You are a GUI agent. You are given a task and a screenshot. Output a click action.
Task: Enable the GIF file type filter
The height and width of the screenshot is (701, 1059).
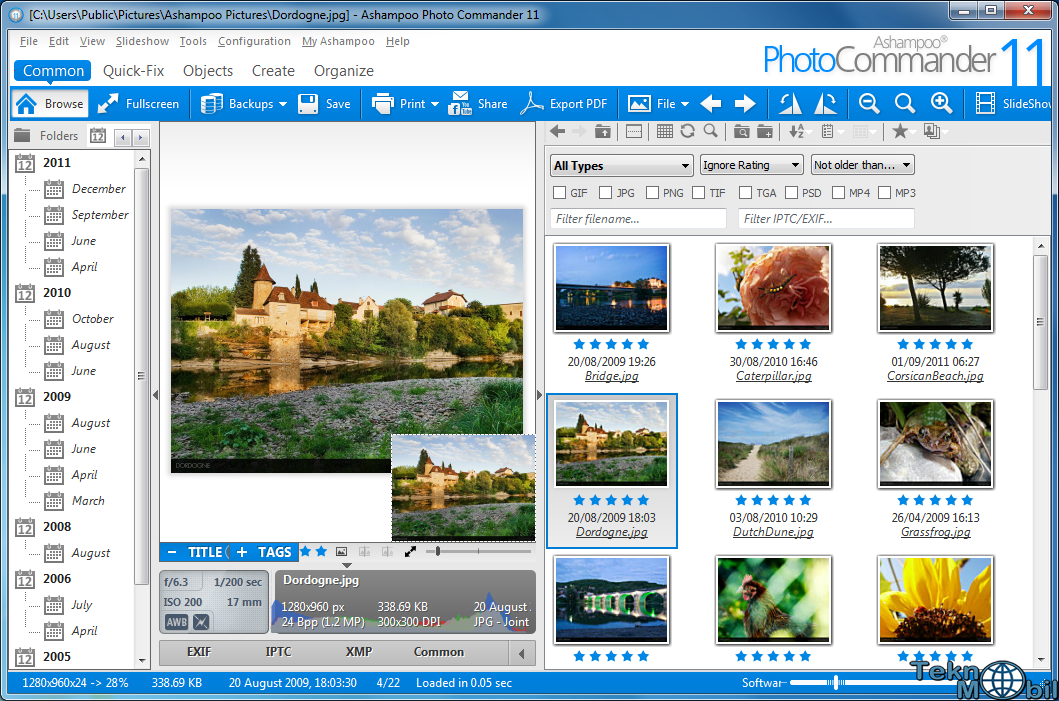pos(559,193)
